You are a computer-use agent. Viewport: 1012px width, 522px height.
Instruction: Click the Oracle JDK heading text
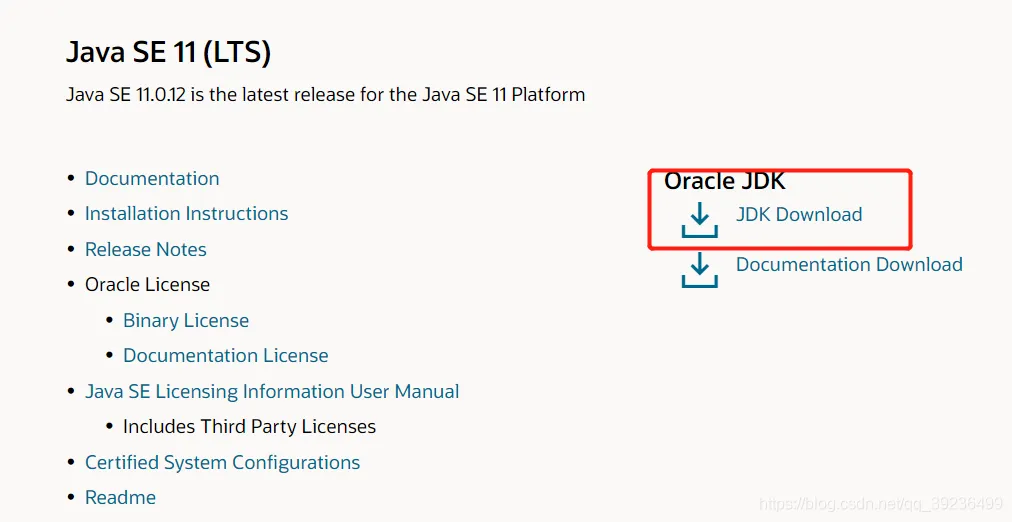(725, 181)
